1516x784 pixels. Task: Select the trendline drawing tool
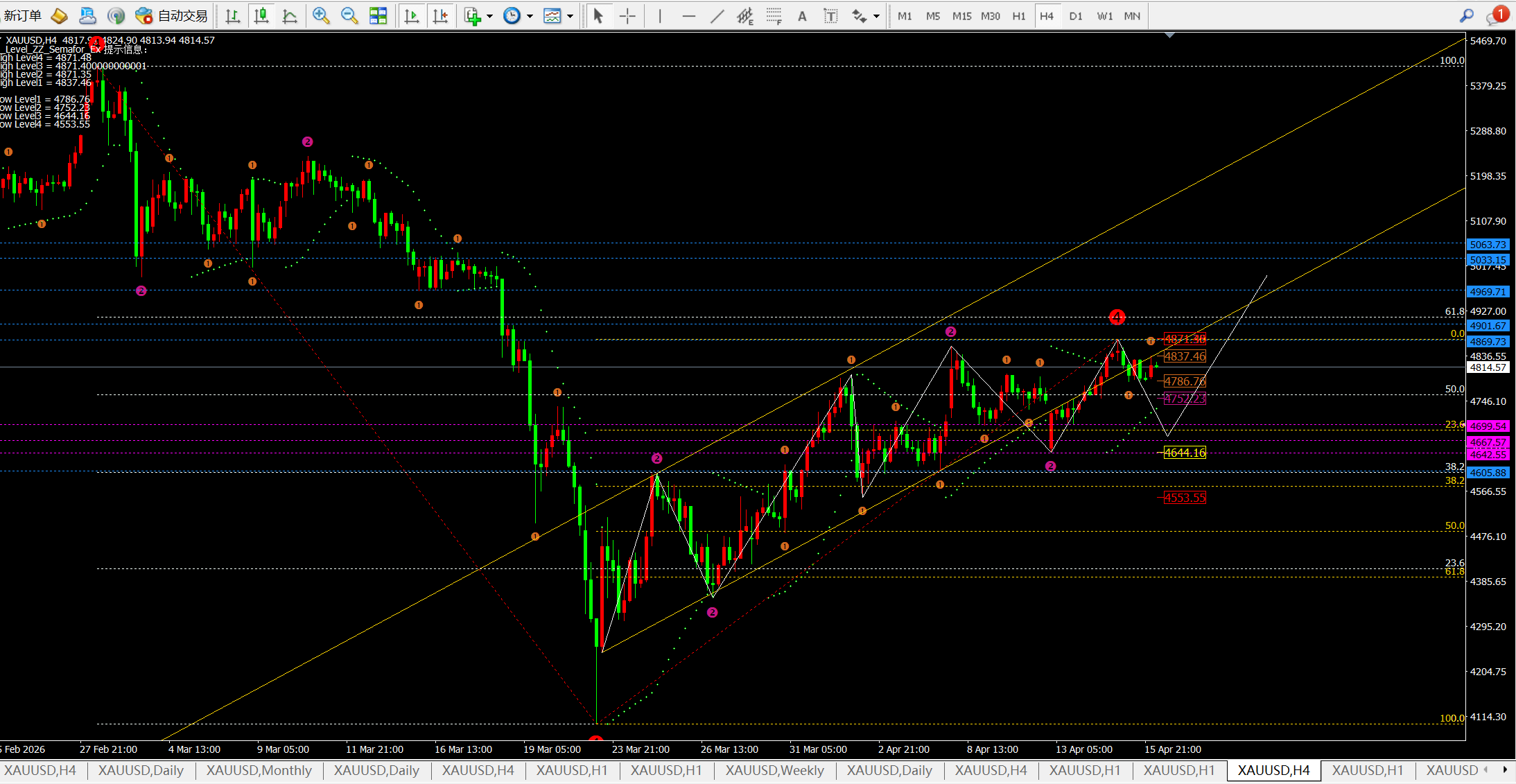pyautogui.click(x=717, y=16)
